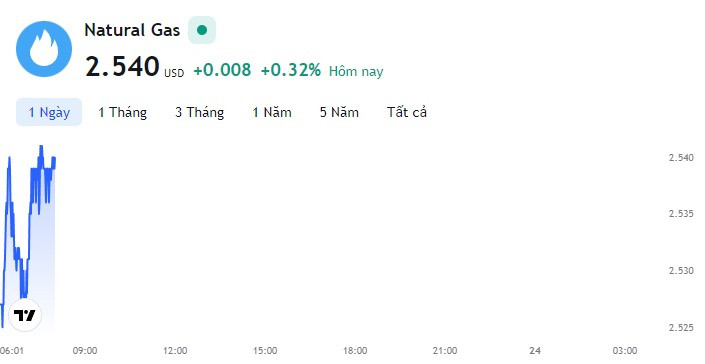Switch to the 3 Tháng range
This screenshot has width=705, height=364.
200,112
